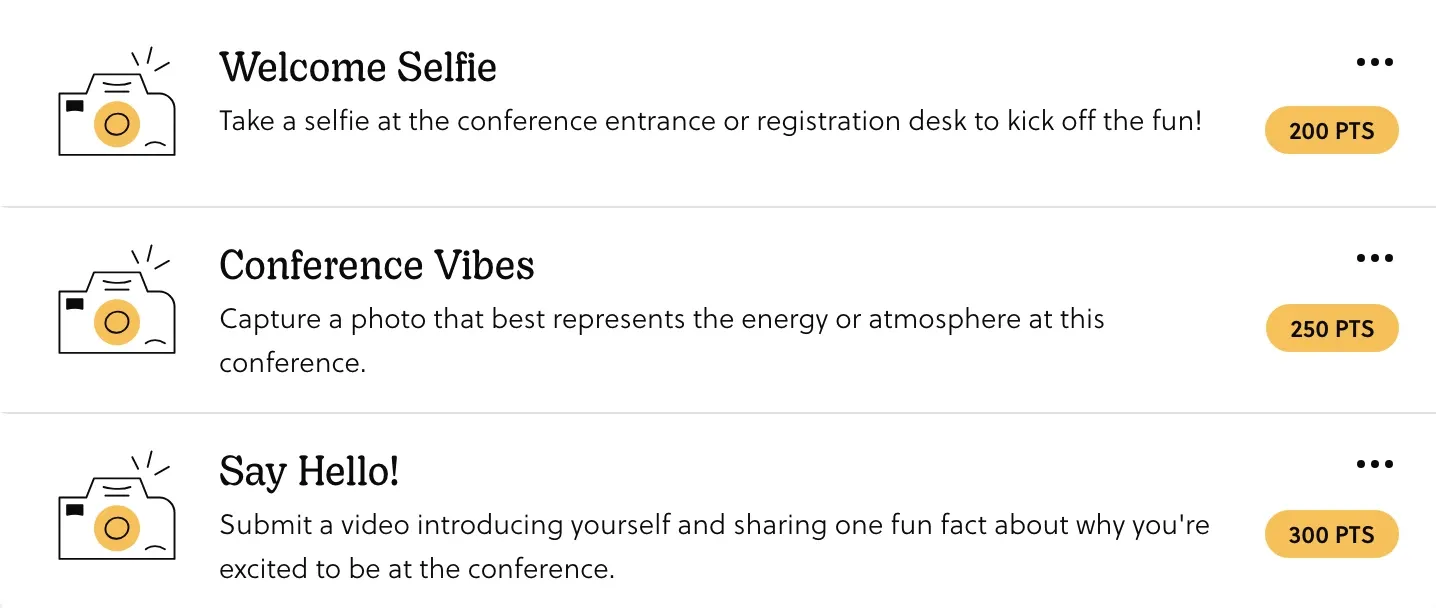The image size is (1436, 608).
Task: Select the 300 PTS badge for Say Hello!
Action: [x=1330, y=534]
